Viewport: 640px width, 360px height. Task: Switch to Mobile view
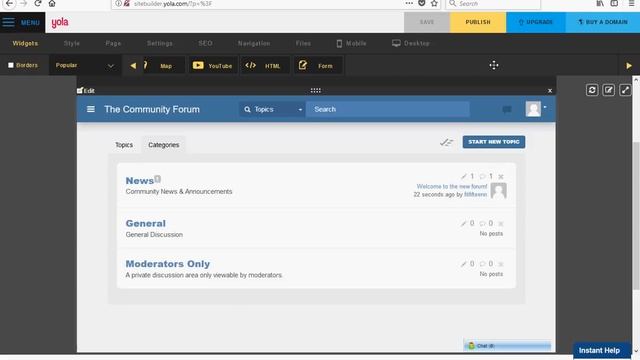click(x=351, y=43)
